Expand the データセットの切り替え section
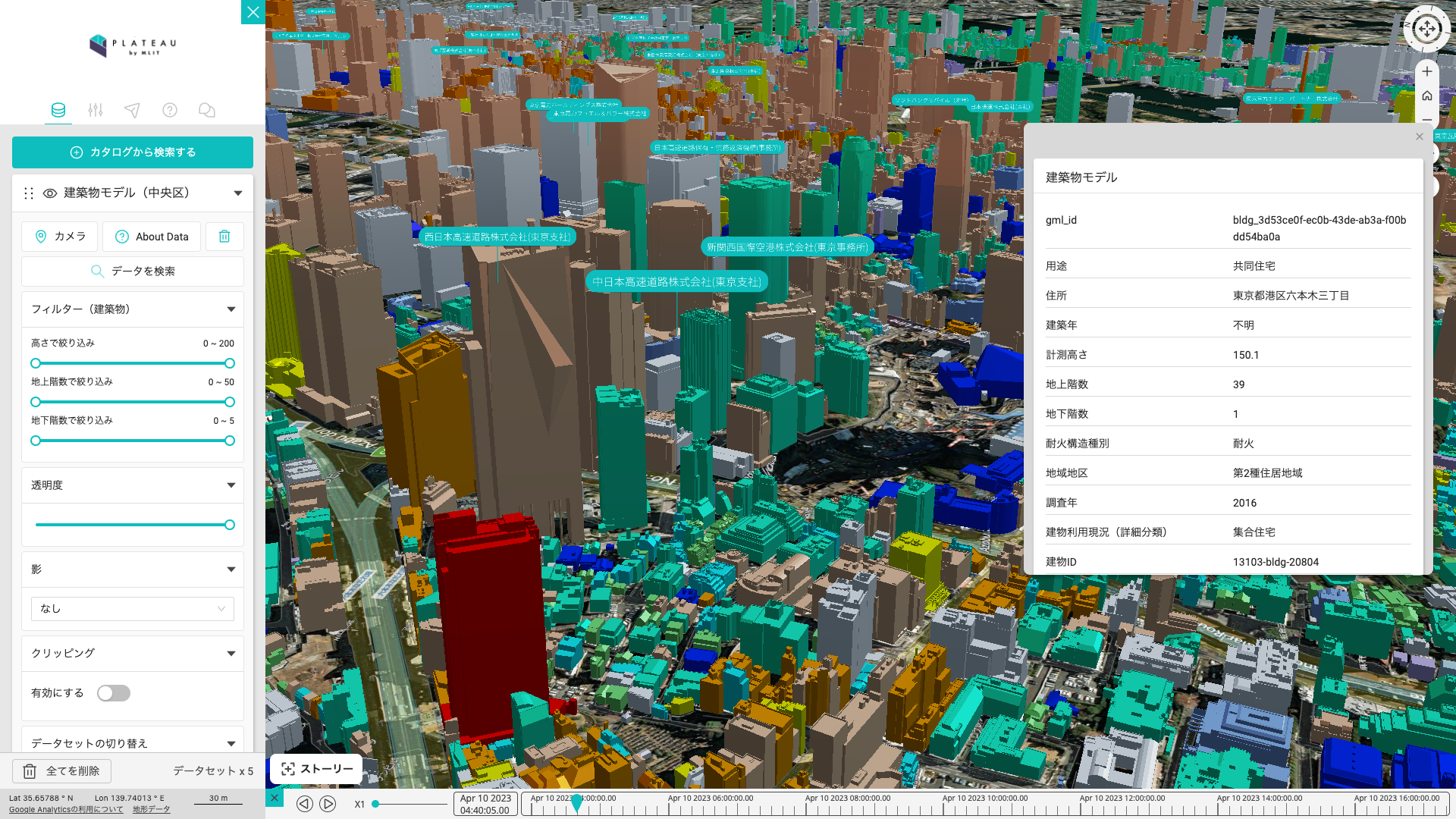1456x819 pixels. pyautogui.click(x=231, y=743)
